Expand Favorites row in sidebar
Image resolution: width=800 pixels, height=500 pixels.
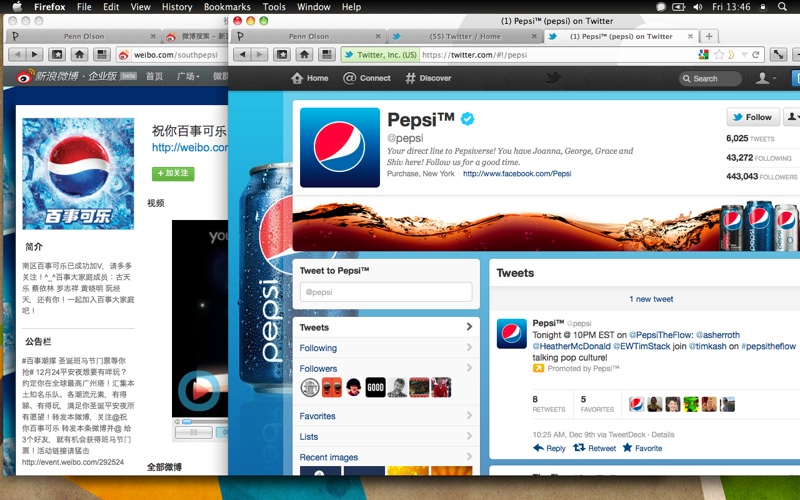pos(386,416)
